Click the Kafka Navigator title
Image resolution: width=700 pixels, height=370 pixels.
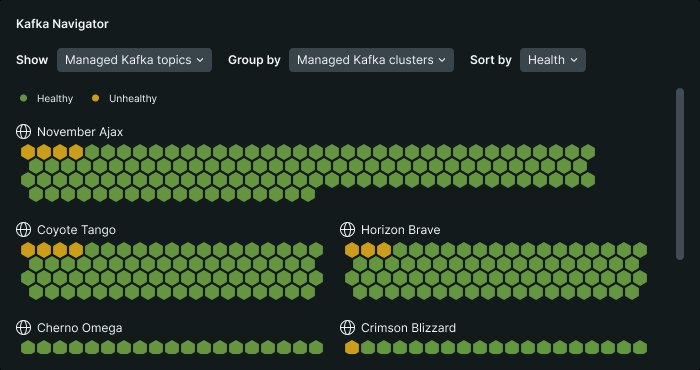(x=62, y=24)
